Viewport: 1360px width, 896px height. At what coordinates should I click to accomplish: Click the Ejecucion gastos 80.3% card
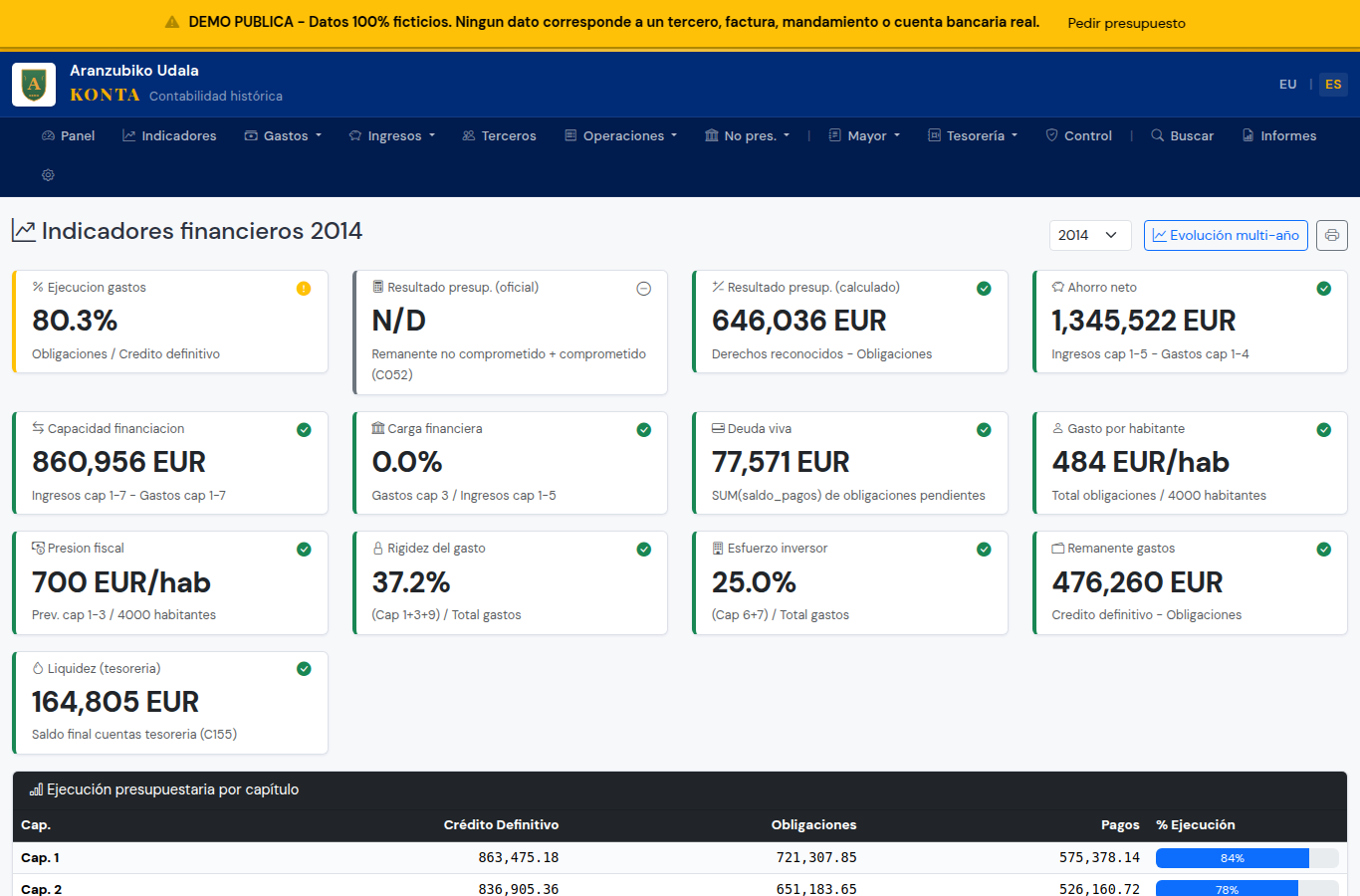(170, 322)
